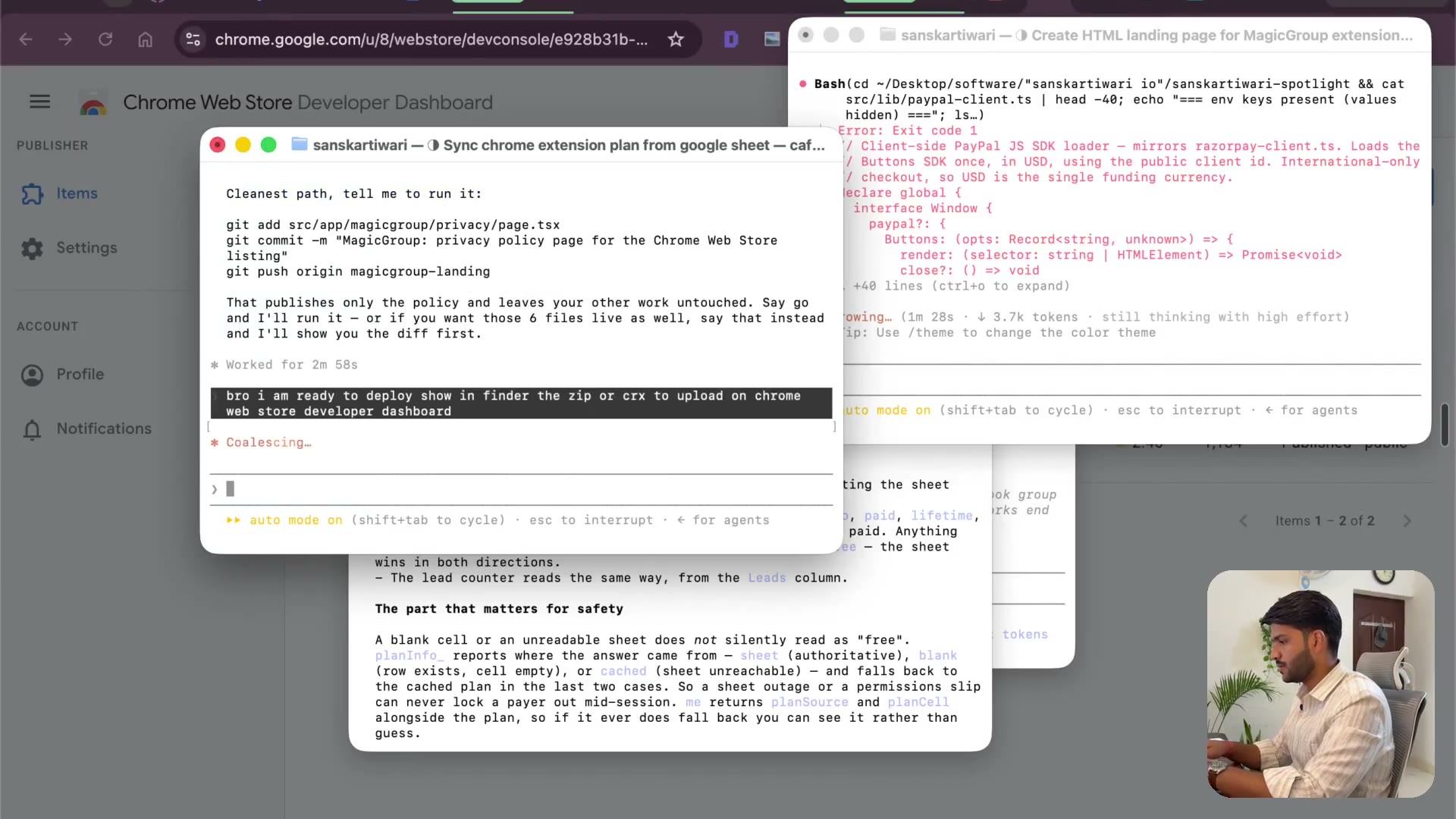Click the highlighted 'planCell' word
This screenshot has width=1456, height=819.
point(918,702)
